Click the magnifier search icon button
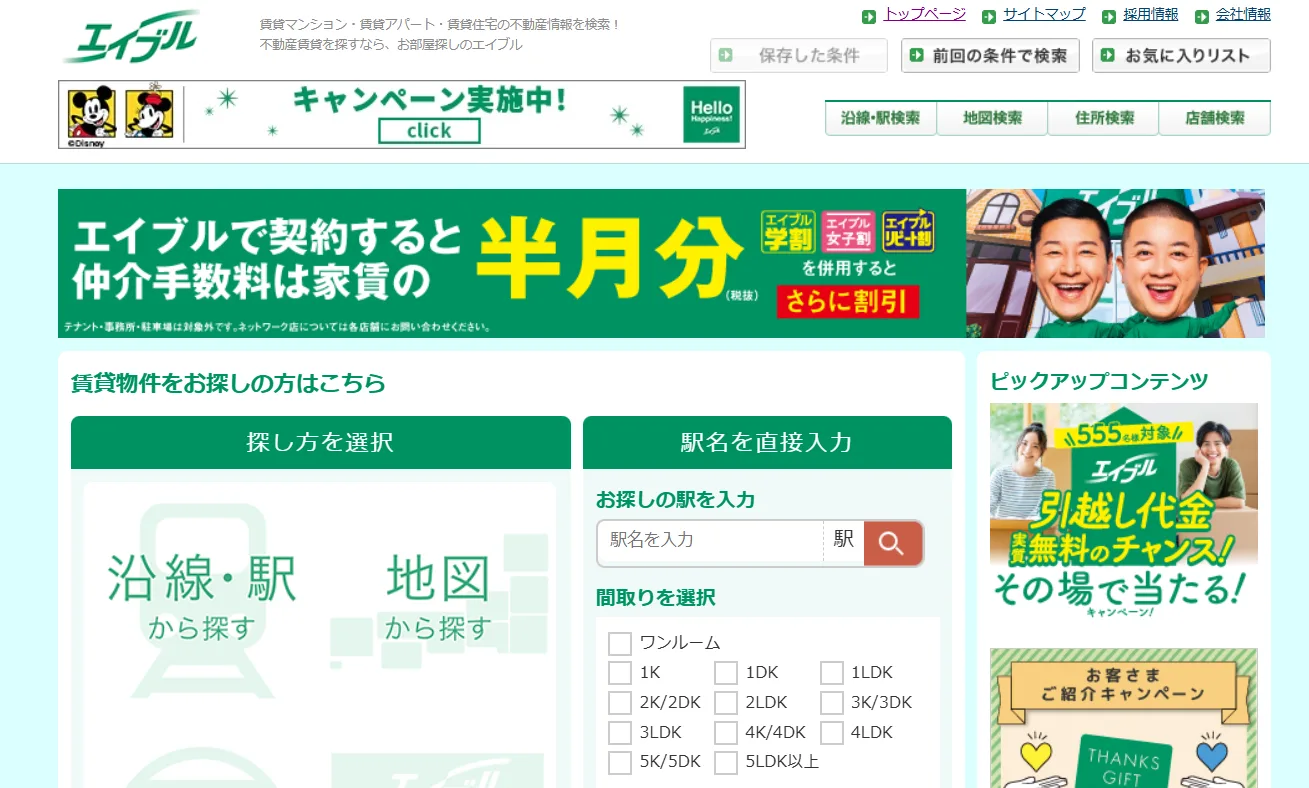Viewport: 1309px width, 788px height. (892, 543)
